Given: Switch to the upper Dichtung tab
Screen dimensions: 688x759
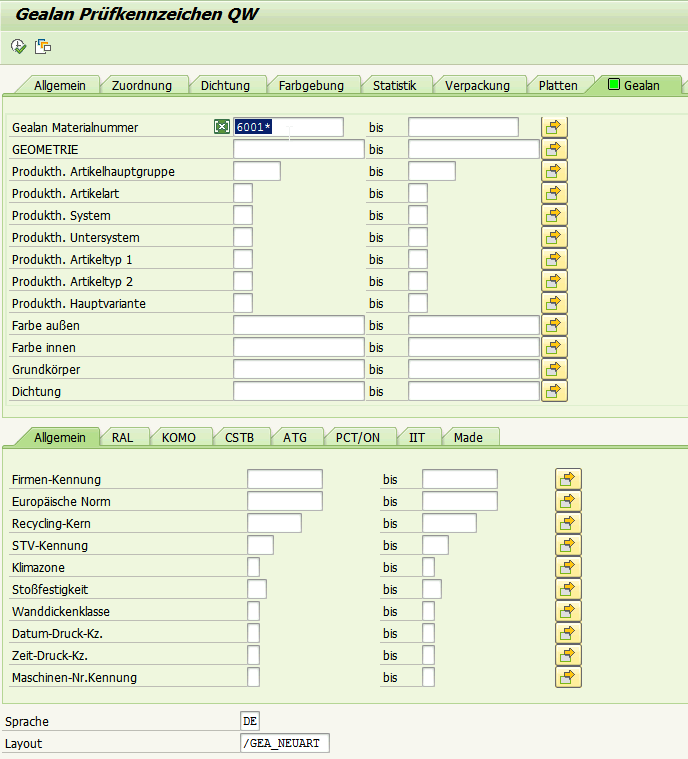Looking at the screenshot, I should point(225,85).
